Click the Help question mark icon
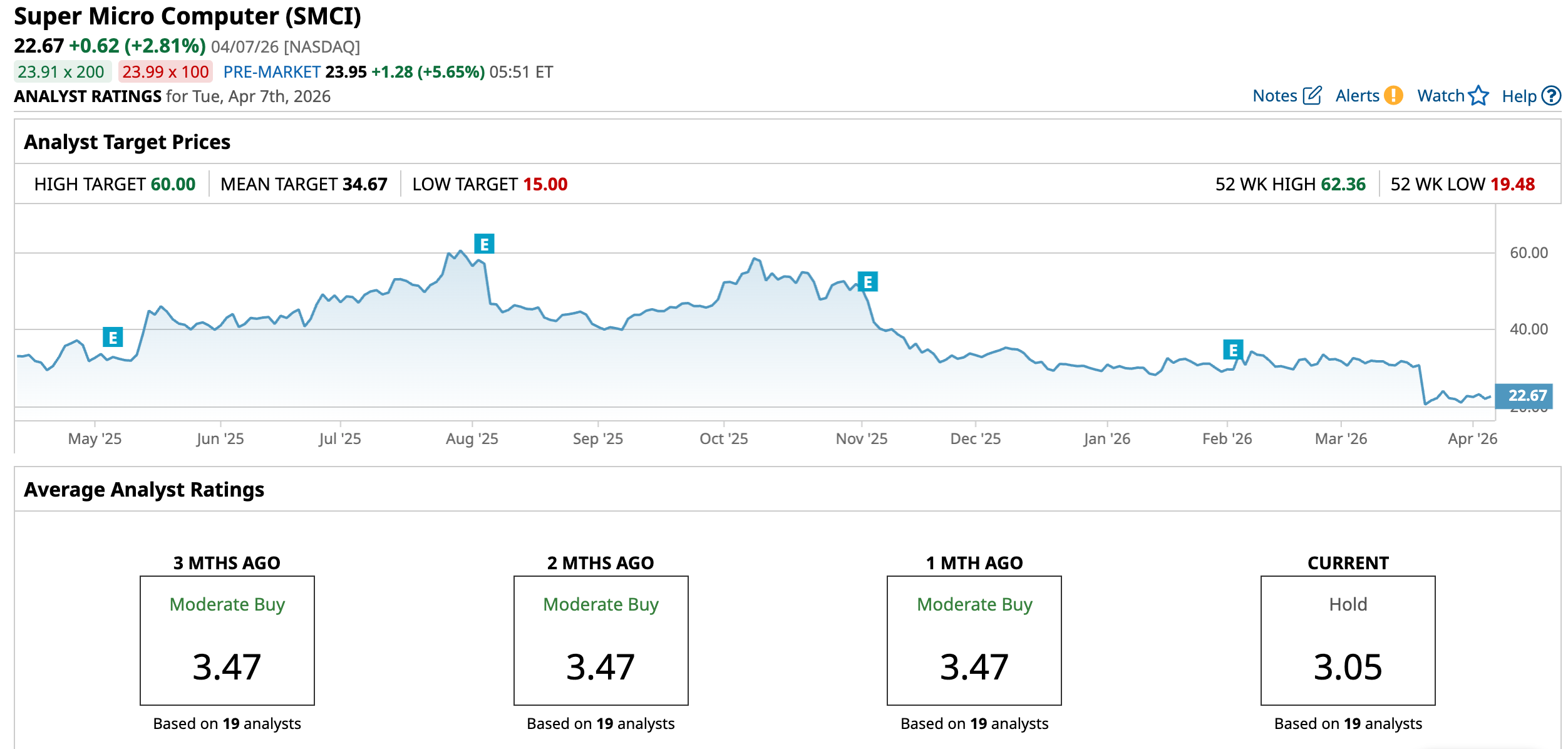This screenshot has width=1568, height=749. [x=1551, y=96]
